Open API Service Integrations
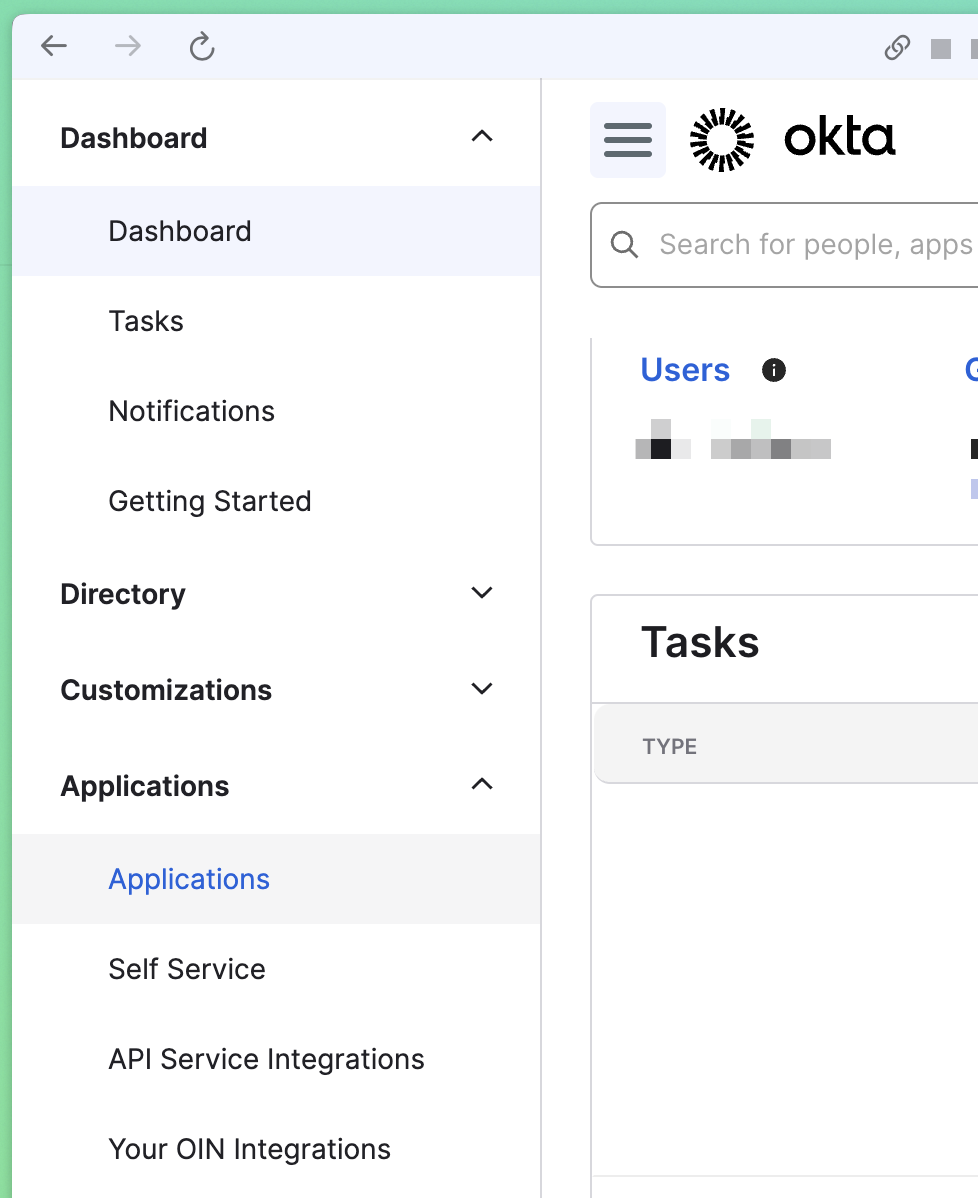 coord(277,1060)
